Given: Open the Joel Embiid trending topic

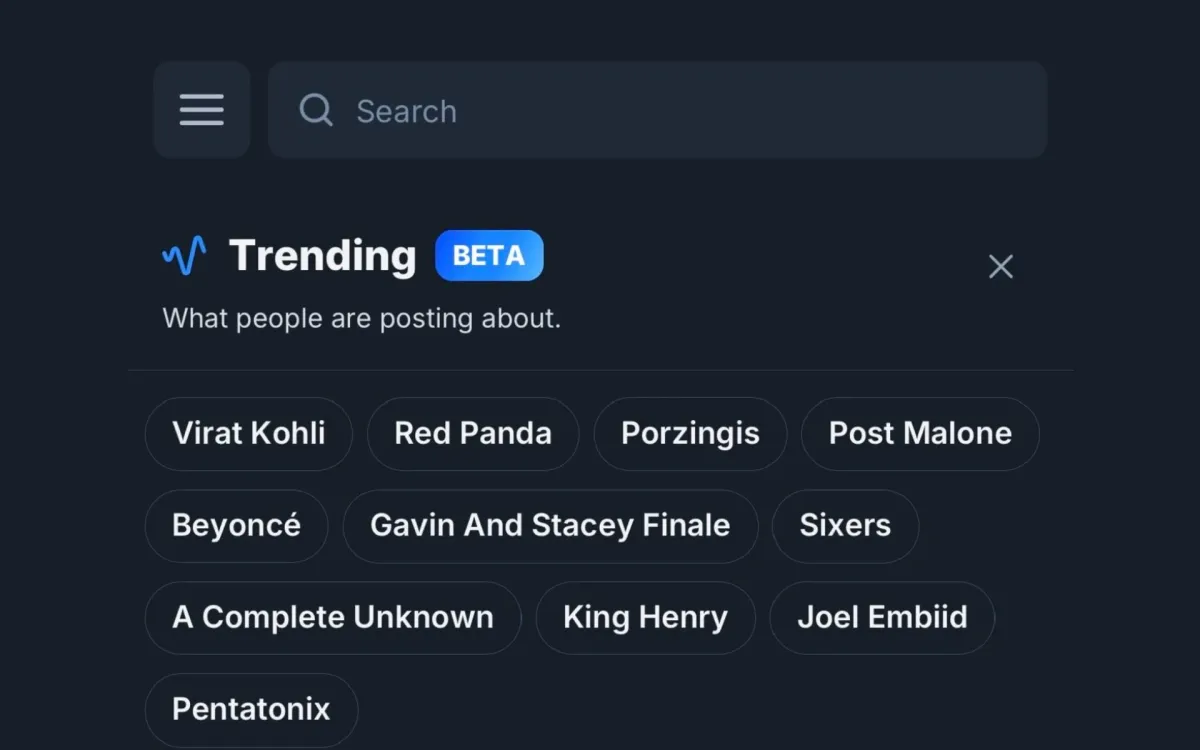Looking at the screenshot, I should click(x=883, y=618).
